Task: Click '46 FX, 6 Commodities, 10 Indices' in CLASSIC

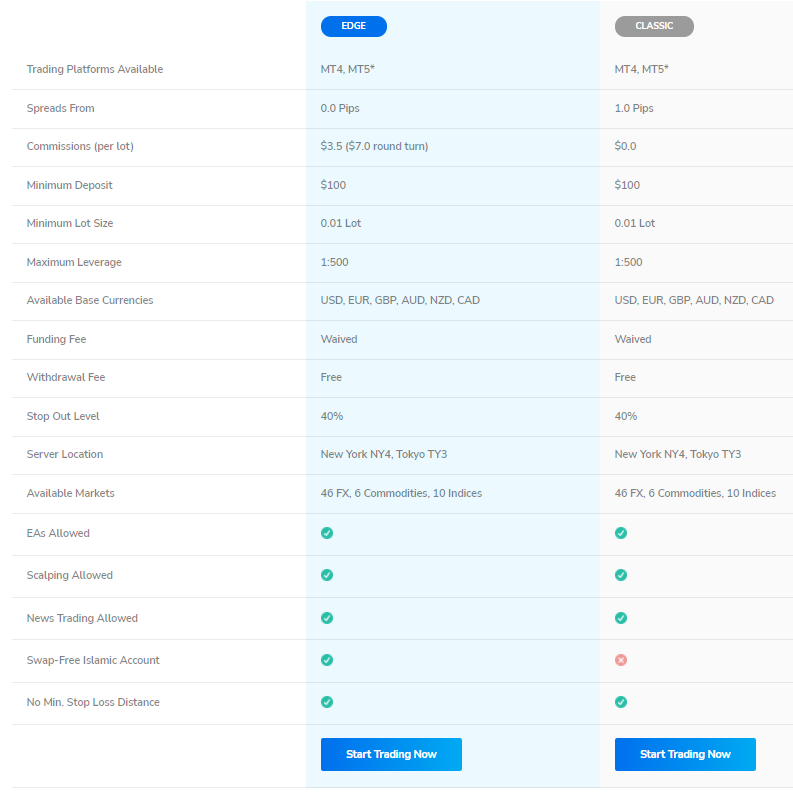Action: click(x=695, y=493)
